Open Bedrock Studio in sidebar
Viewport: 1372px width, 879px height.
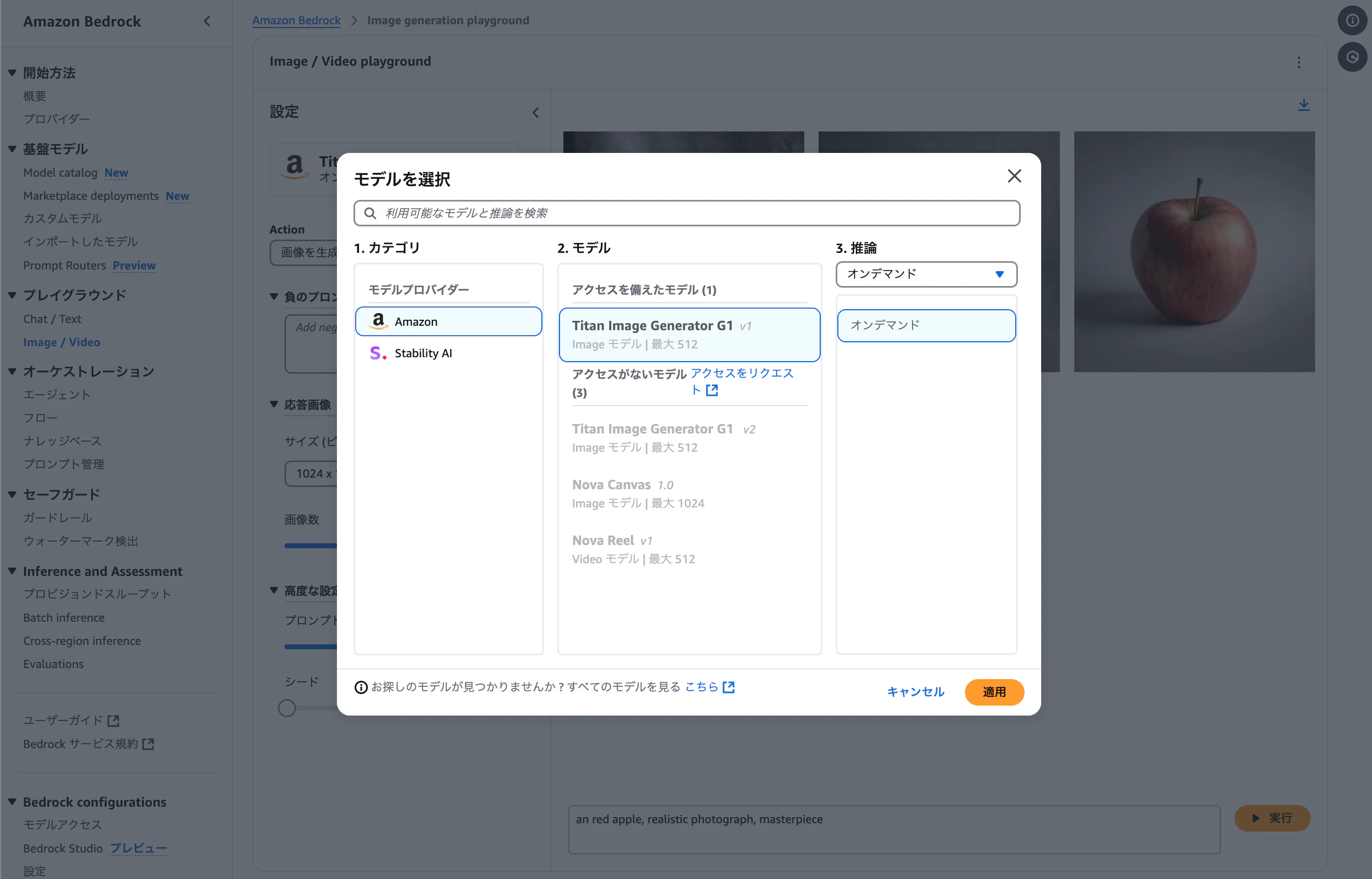63,849
